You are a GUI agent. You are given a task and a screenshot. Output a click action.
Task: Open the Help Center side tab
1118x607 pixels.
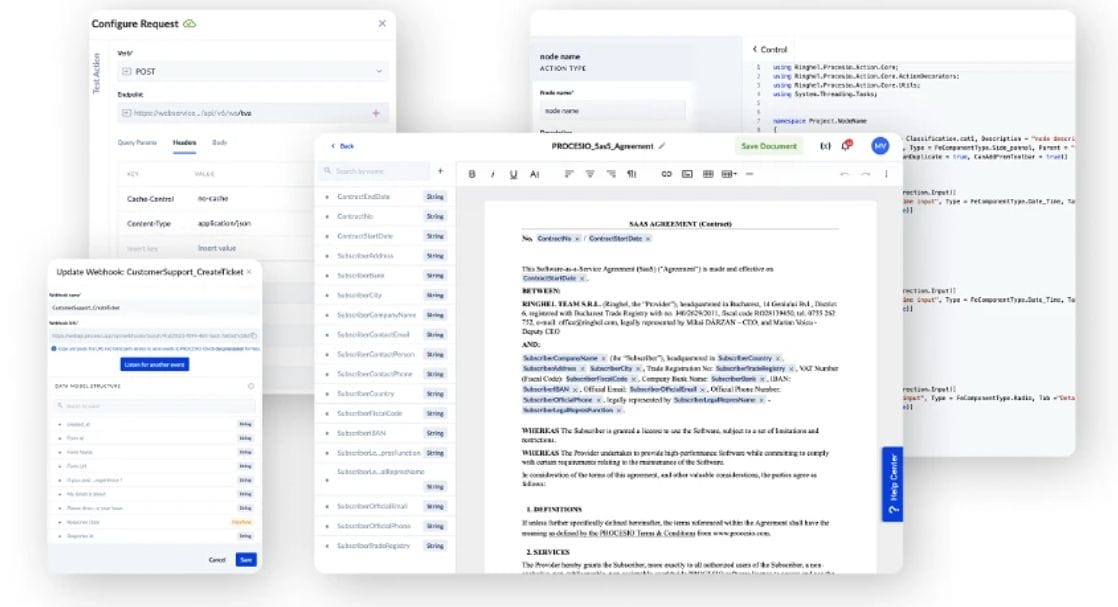tap(892, 484)
